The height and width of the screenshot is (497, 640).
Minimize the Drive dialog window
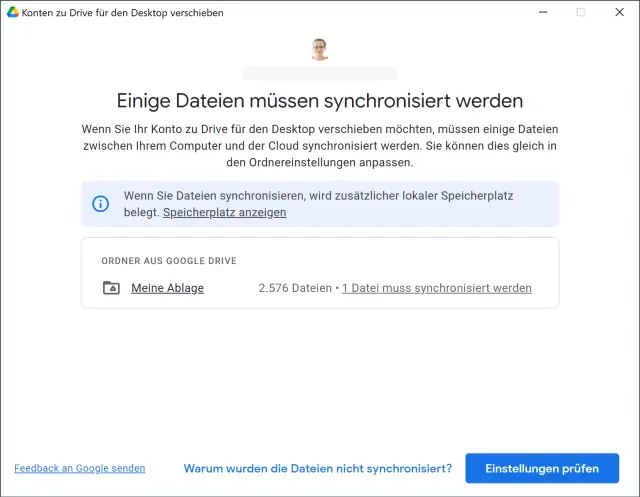[543, 12]
